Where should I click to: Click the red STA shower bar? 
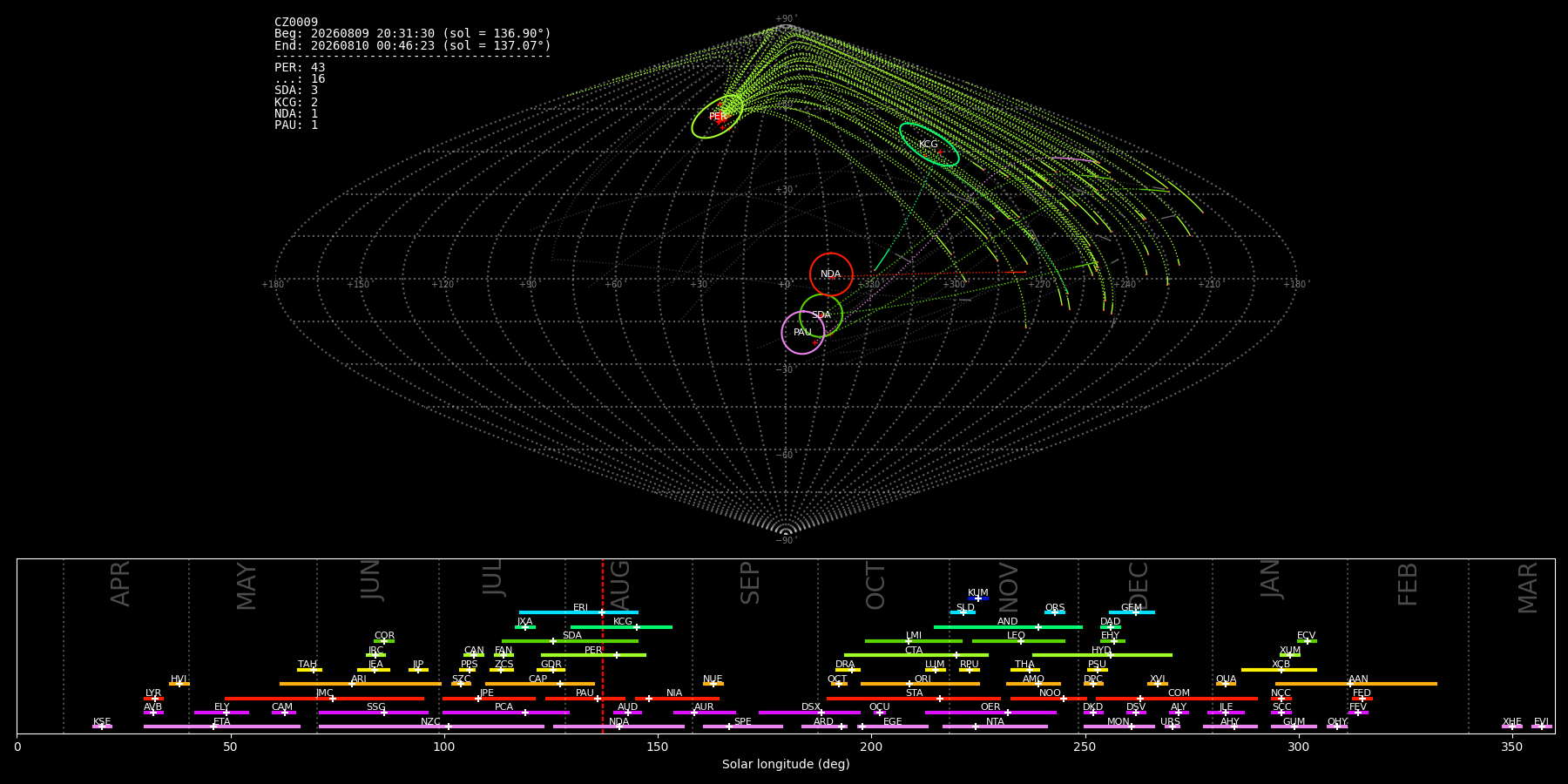914,699
